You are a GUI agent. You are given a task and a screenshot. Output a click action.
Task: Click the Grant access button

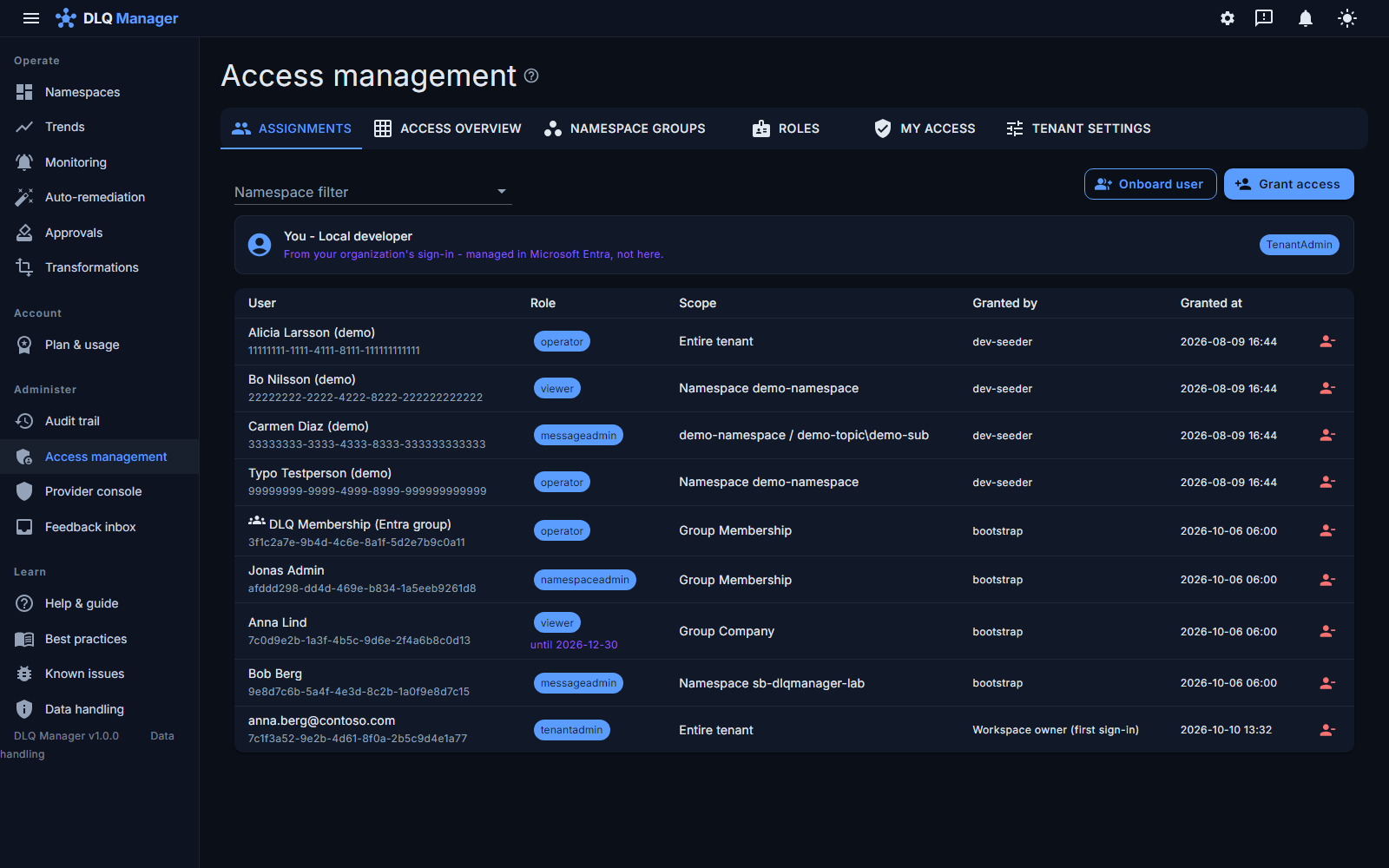click(1289, 184)
